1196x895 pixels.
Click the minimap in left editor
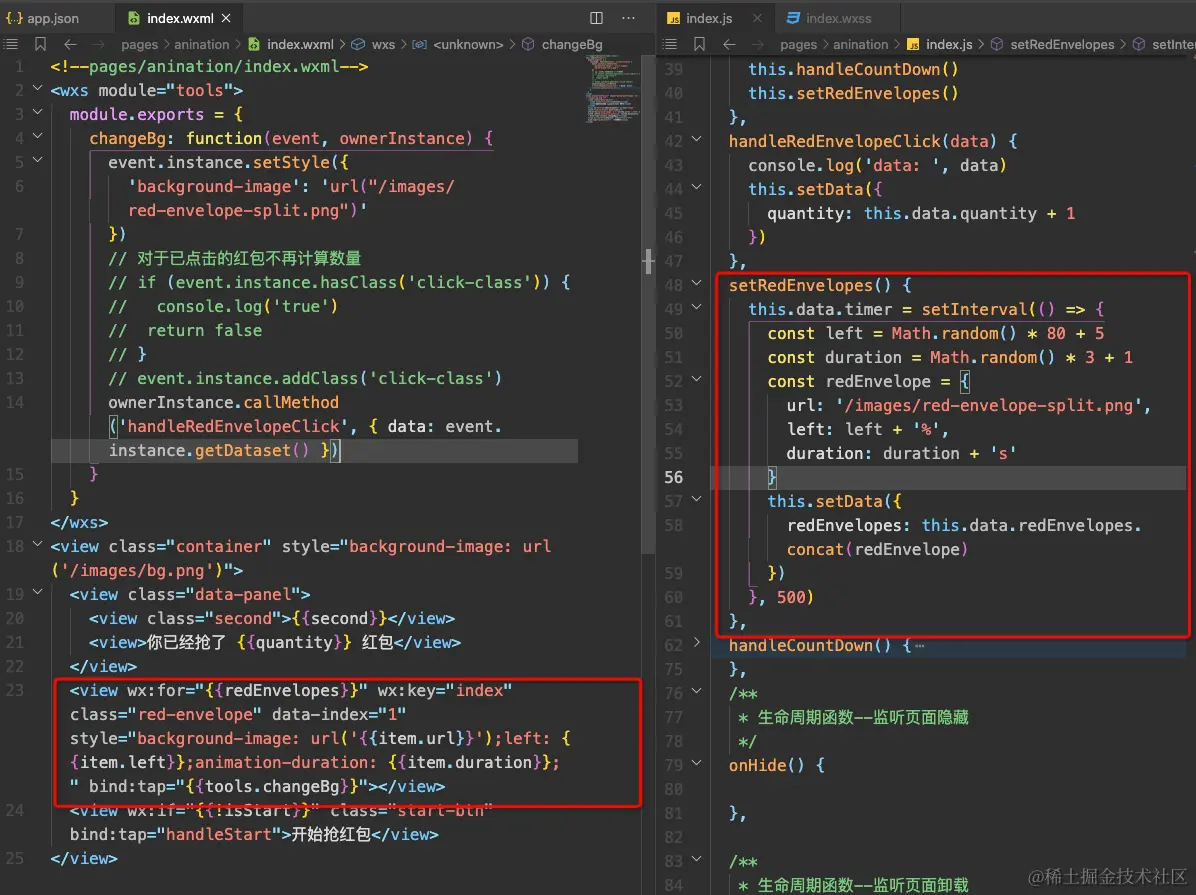[x=612, y=90]
